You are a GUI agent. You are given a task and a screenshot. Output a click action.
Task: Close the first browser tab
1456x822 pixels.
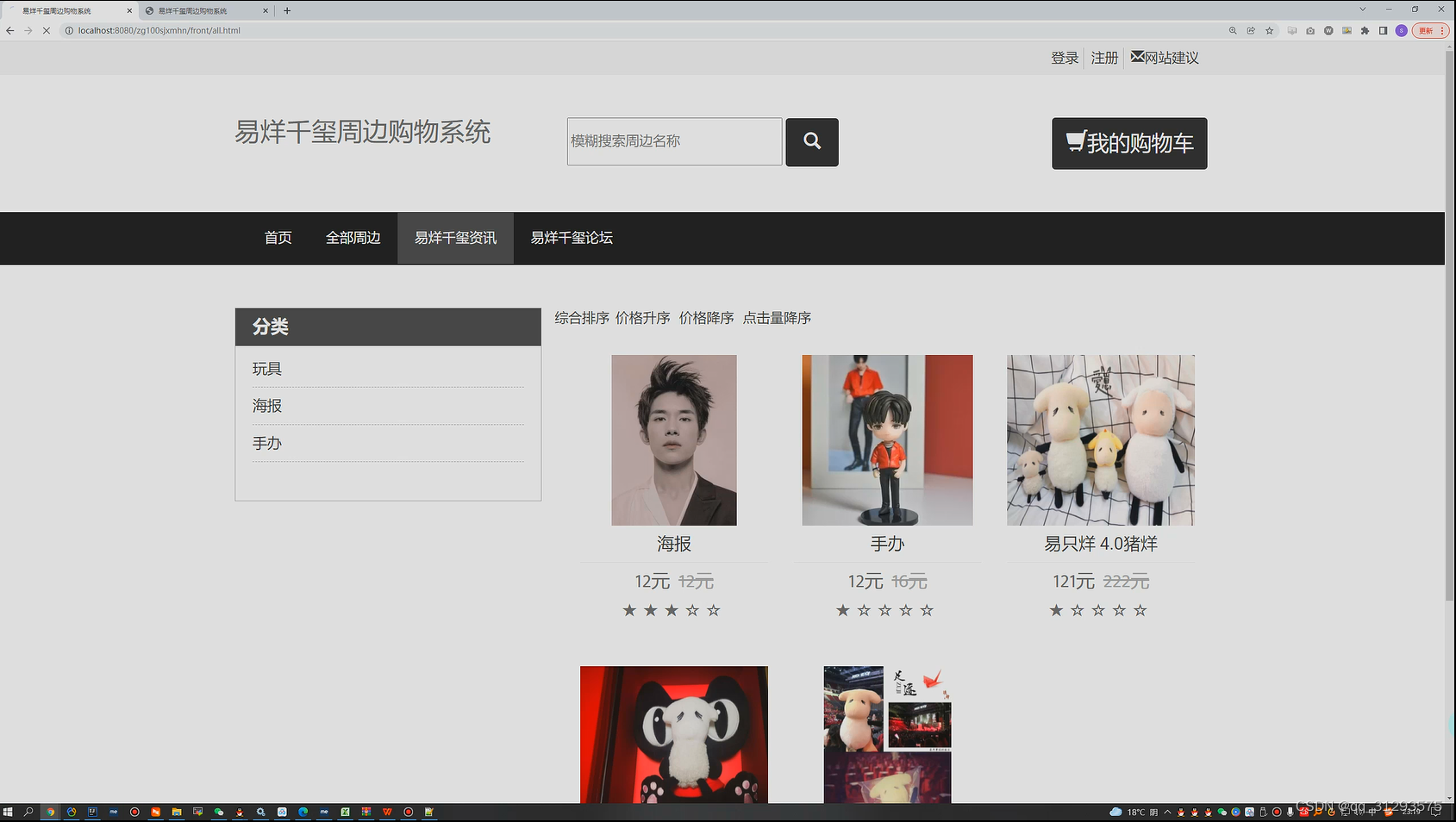tap(129, 11)
